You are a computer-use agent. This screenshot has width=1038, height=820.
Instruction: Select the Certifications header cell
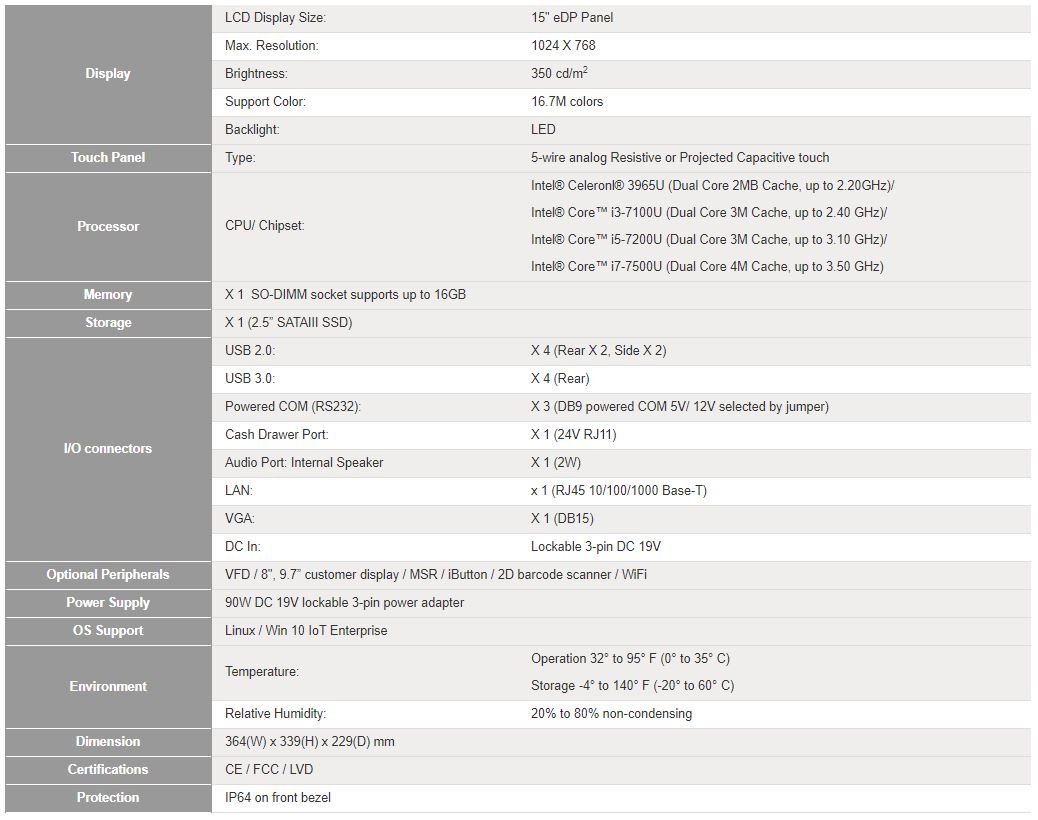(108, 770)
